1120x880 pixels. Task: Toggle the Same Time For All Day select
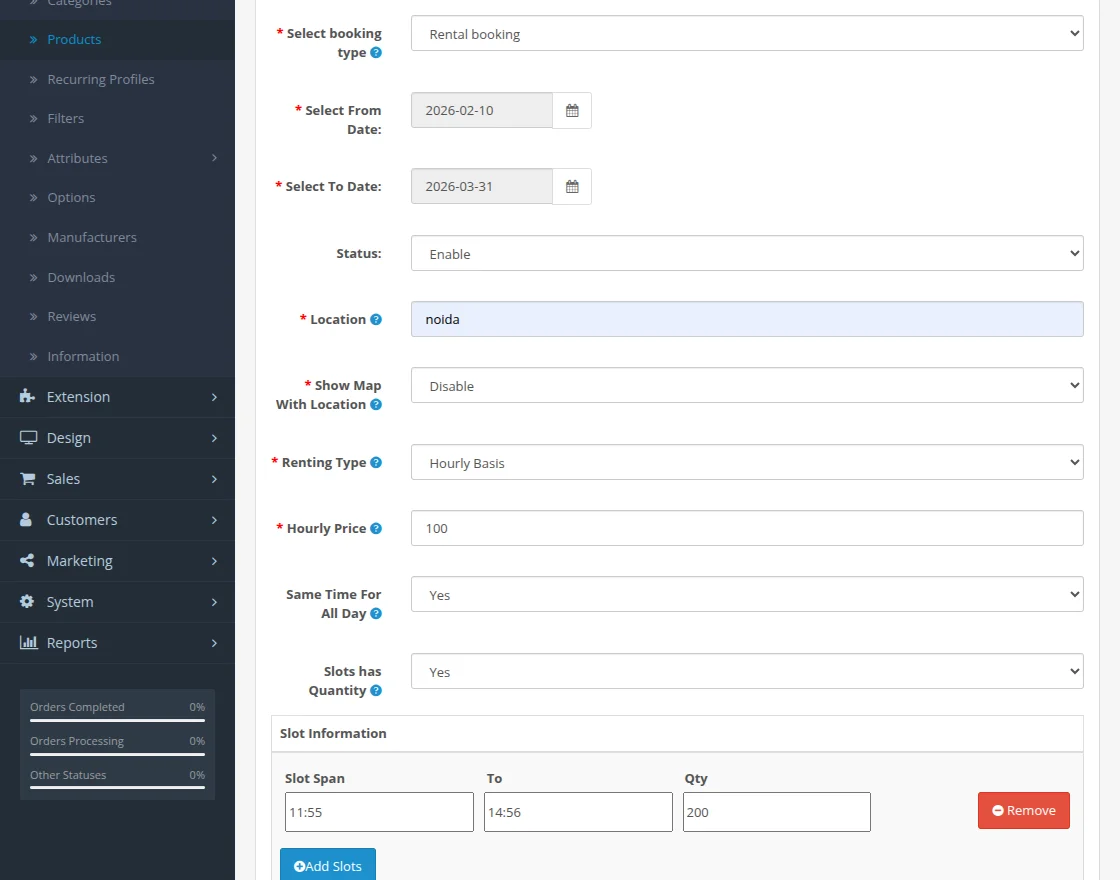[746, 595]
